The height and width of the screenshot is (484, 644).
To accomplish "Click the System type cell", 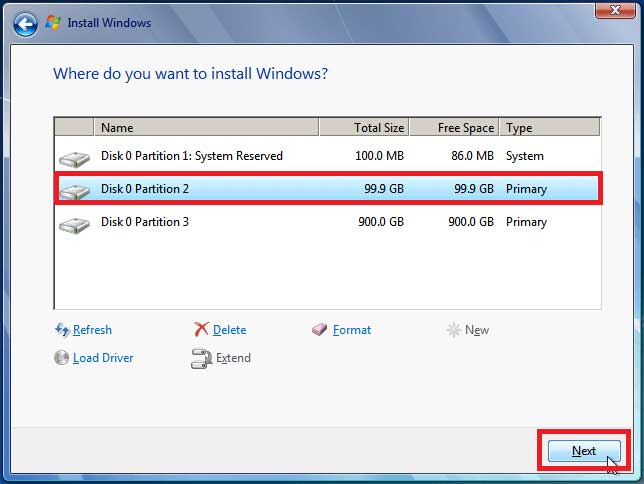I will pyautogui.click(x=525, y=156).
